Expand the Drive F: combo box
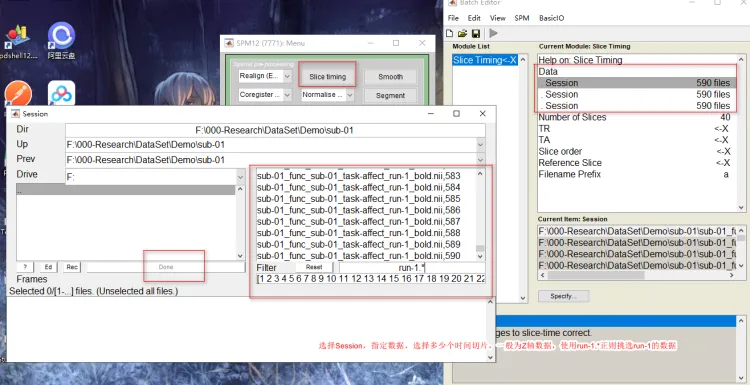 (x=241, y=177)
